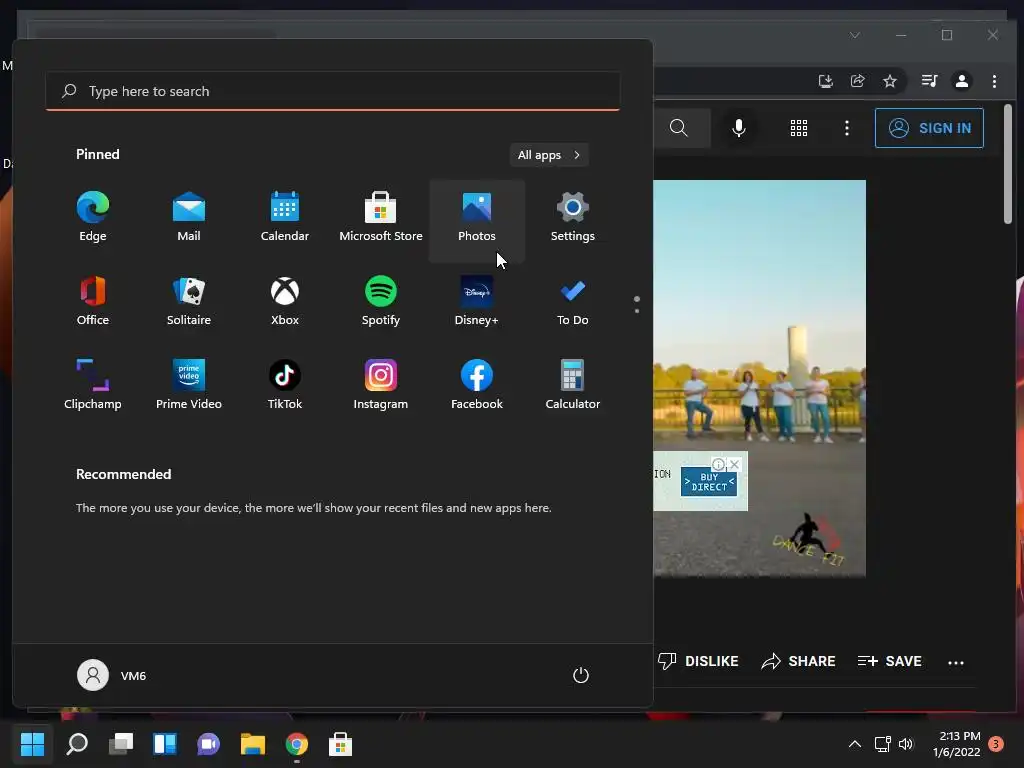Click the BUY DIRECT ad banner
1024x768 pixels.
(x=709, y=482)
